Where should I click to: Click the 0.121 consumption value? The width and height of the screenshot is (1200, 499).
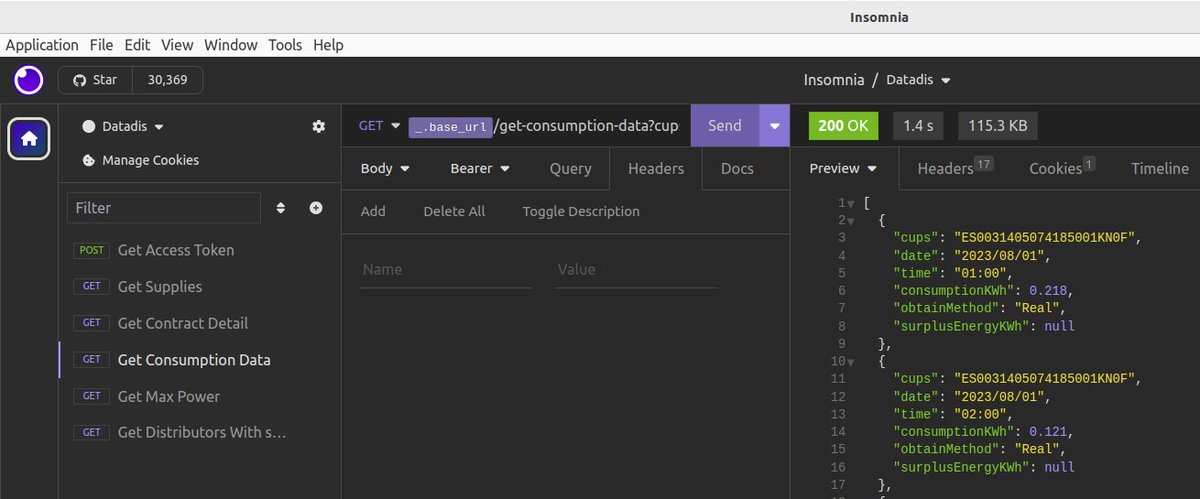pyautogui.click(x=1049, y=431)
